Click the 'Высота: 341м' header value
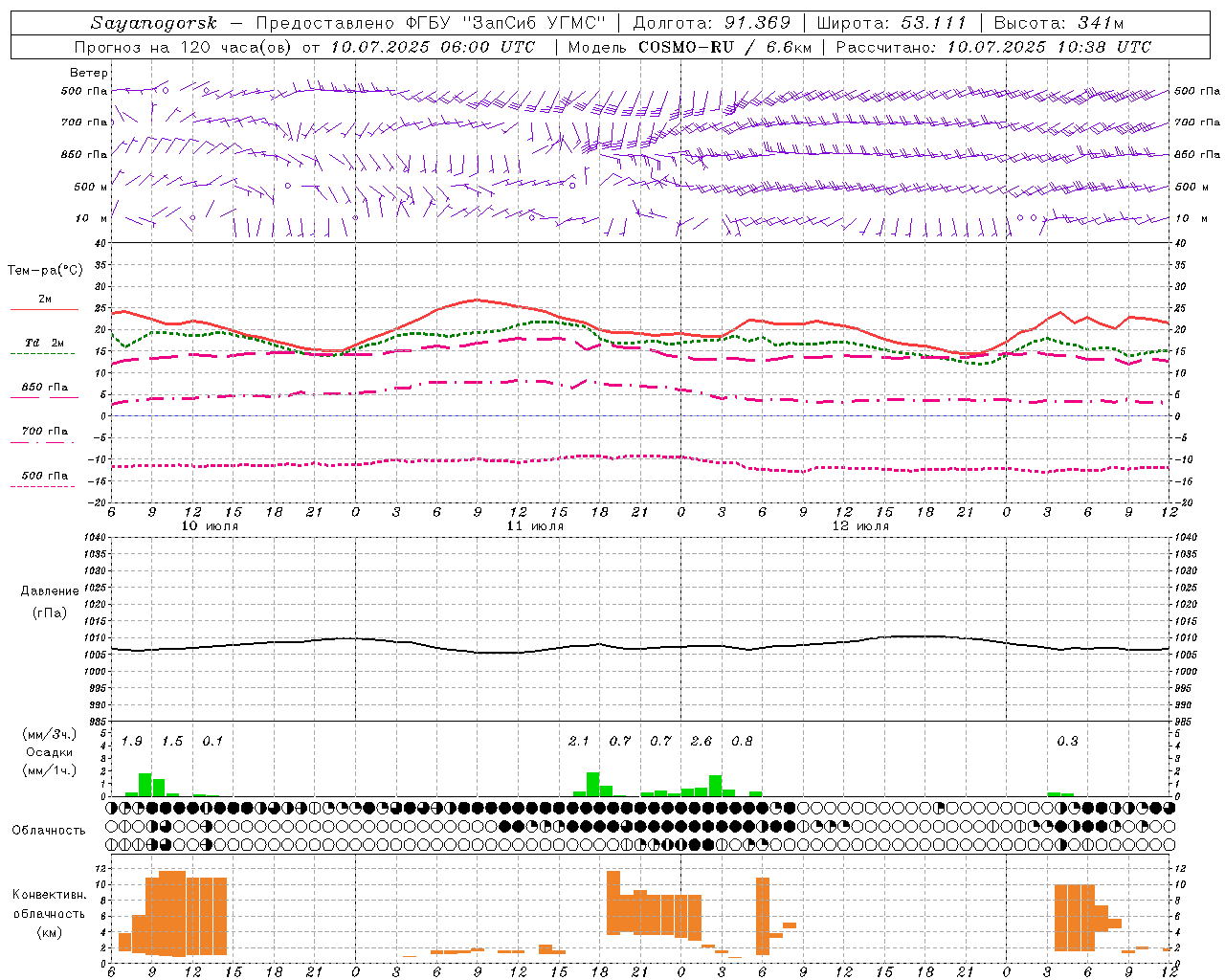1225x980 pixels. click(1058, 23)
